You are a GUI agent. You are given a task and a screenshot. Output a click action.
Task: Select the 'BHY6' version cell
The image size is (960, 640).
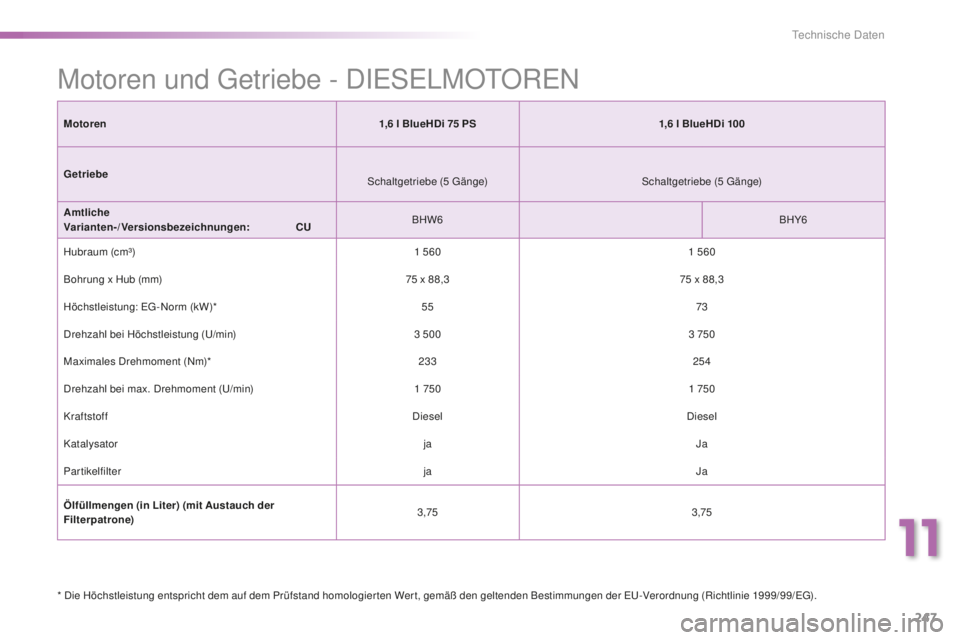[x=793, y=220]
